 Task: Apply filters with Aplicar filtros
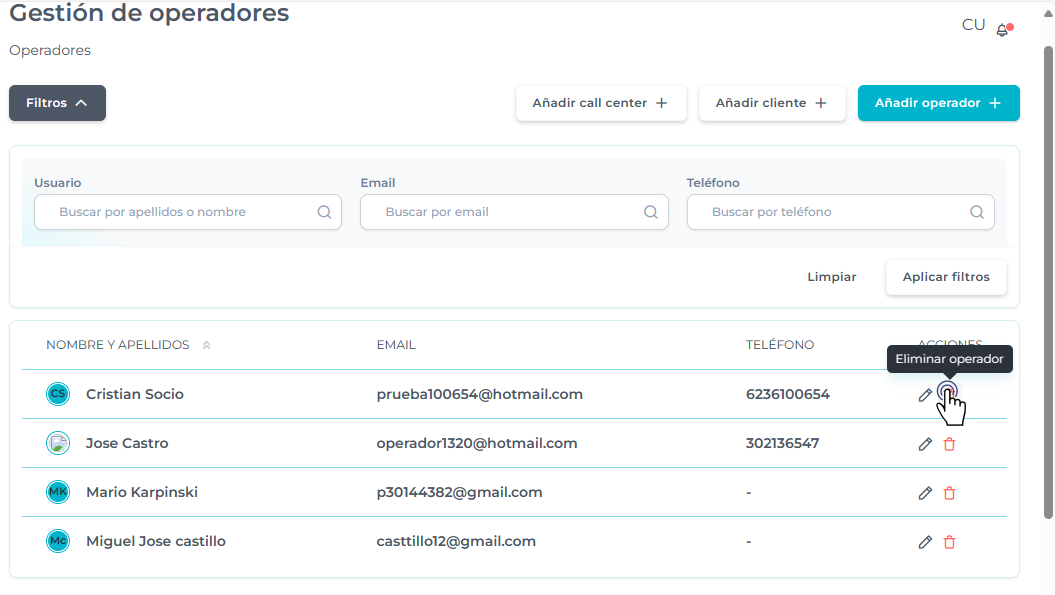click(x=945, y=277)
